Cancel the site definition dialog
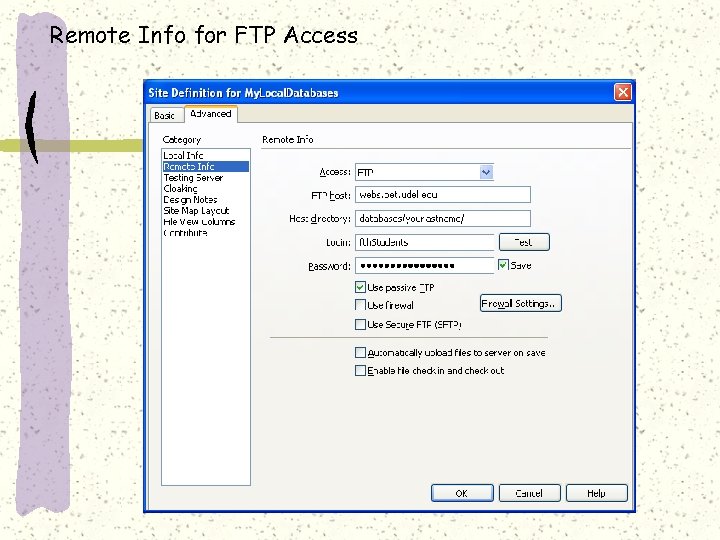 pos(529,493)
